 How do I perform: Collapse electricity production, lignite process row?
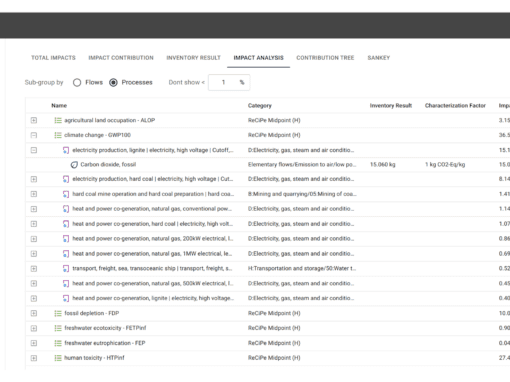34,150
